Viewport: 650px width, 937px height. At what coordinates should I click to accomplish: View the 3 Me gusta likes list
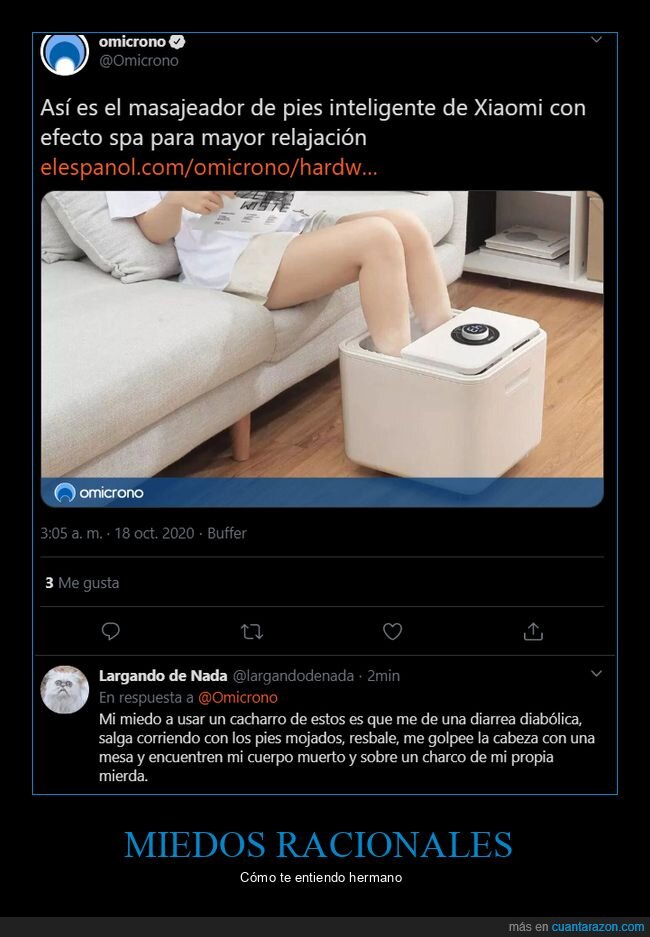(82, 583)
